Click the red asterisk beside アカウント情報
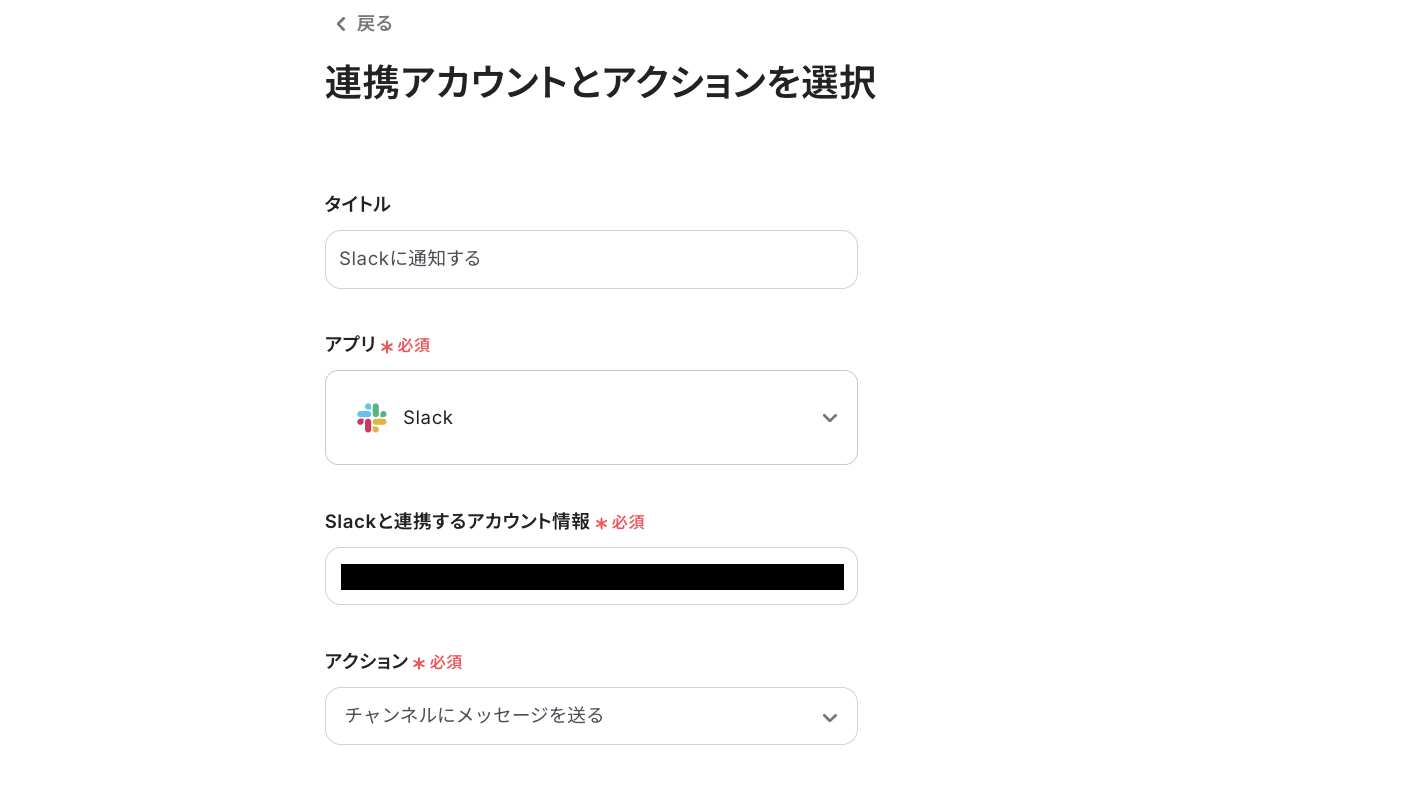This screenshot has height=790, width=1414. pyautogui.click(x=601, y=523)
